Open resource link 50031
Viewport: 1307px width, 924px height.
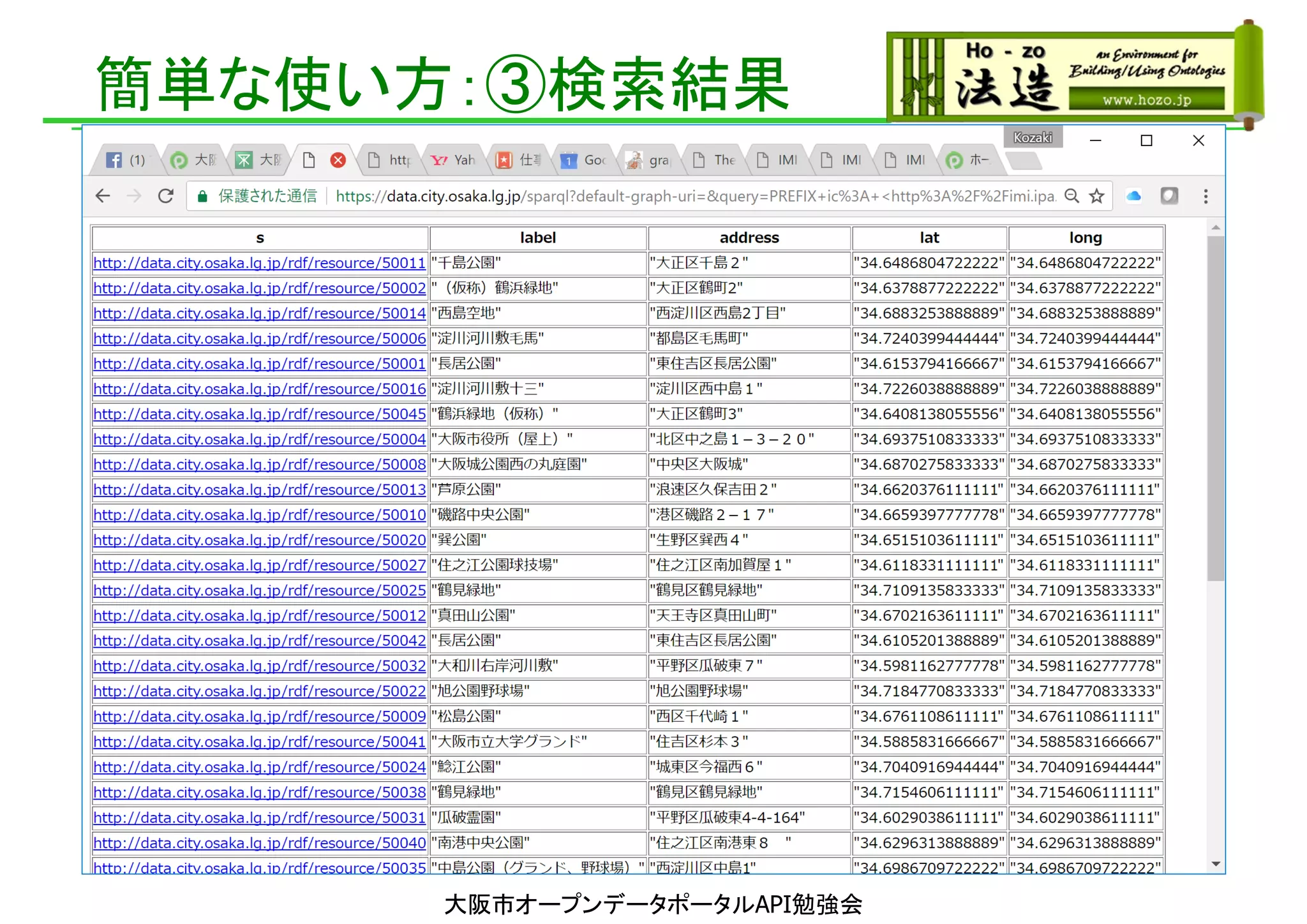point(259,817)
